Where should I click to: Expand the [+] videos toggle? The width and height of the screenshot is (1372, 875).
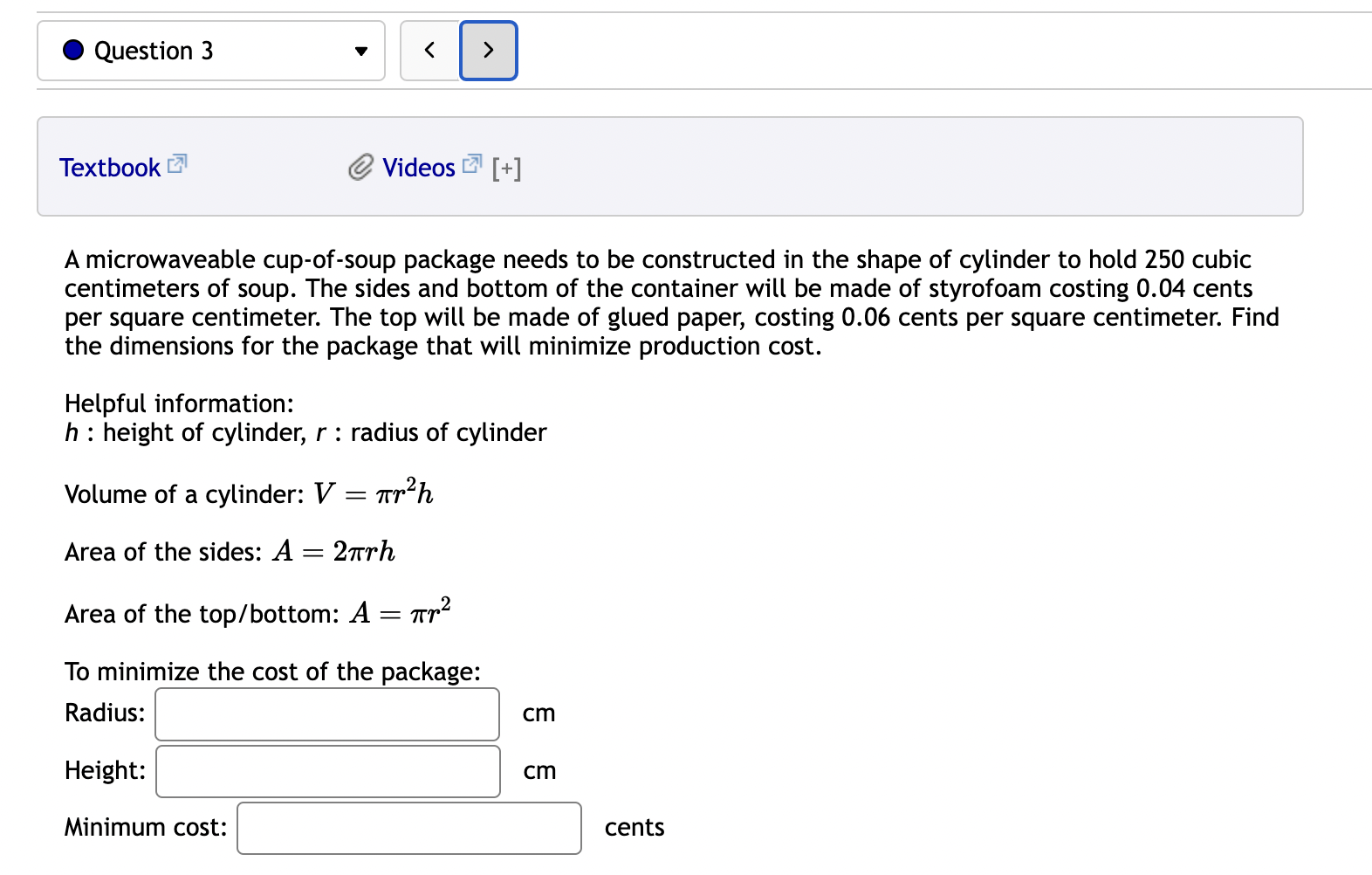tap(506, 169)
